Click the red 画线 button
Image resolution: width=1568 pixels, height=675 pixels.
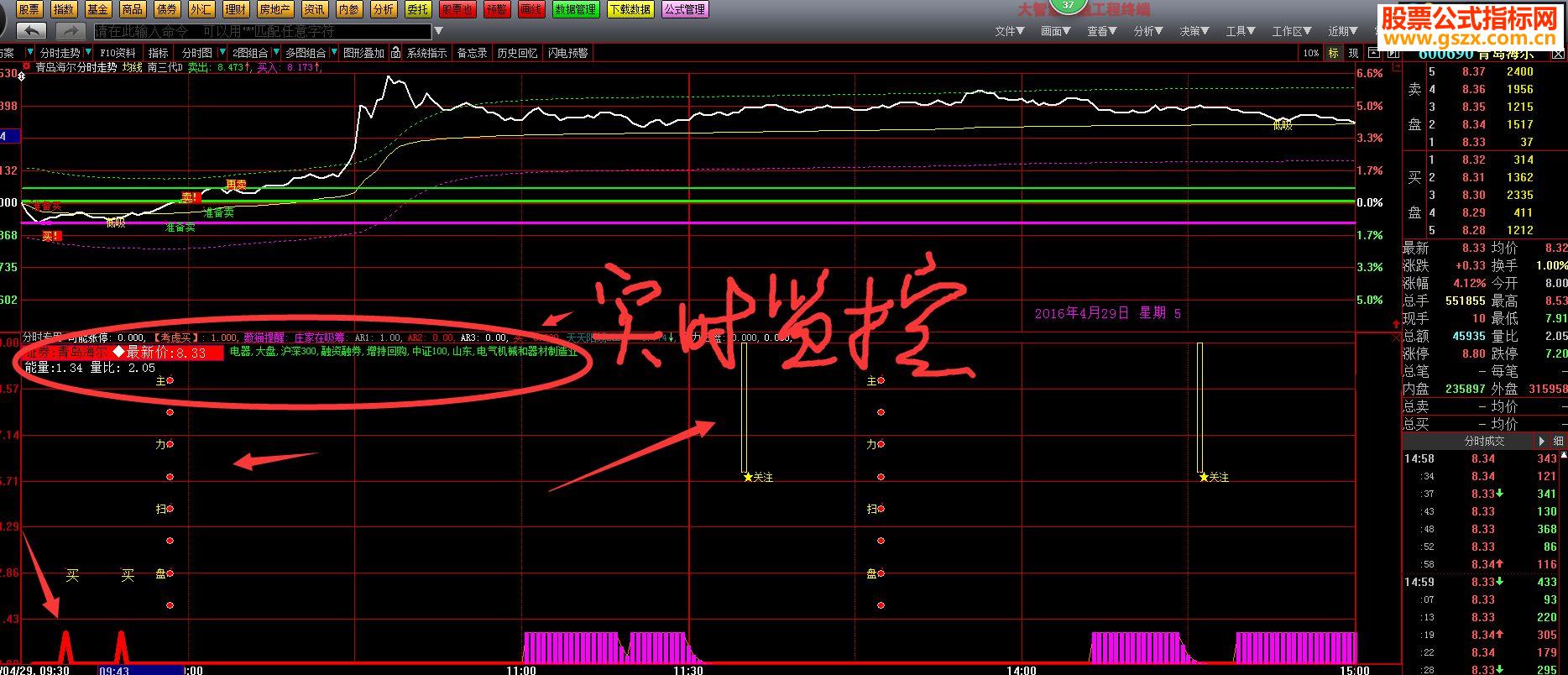pos(531,9)
